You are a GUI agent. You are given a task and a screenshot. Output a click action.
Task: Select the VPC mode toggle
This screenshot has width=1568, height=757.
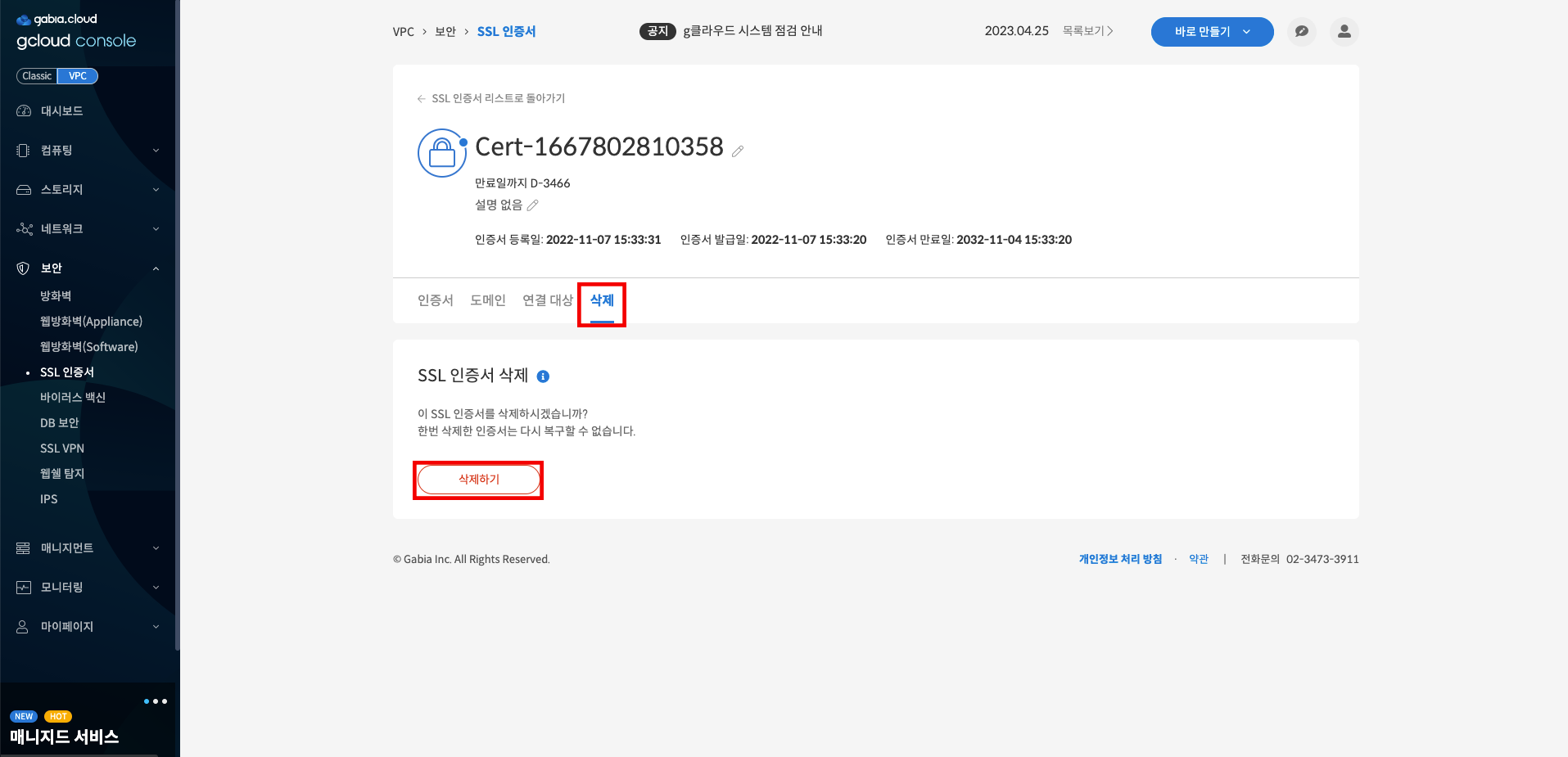tap(78, 76)
